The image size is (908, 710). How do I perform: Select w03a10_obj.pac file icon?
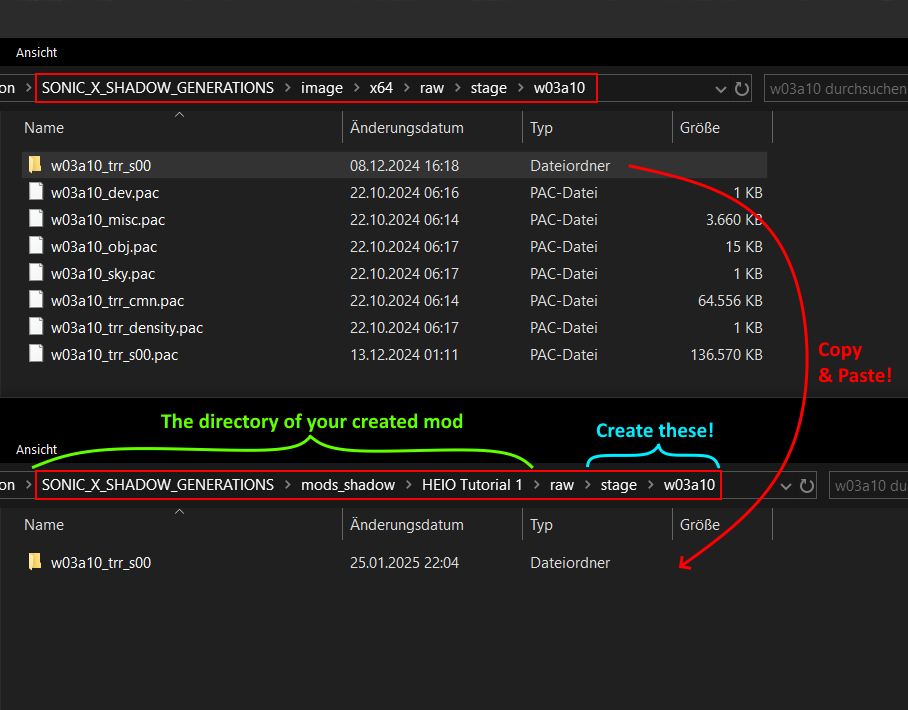[36, 246]
